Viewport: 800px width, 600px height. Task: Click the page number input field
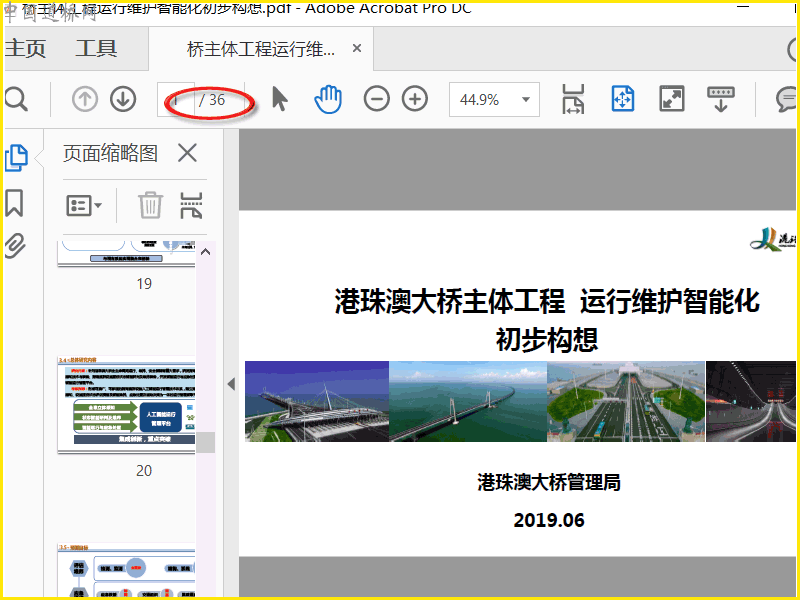point(176,99)
